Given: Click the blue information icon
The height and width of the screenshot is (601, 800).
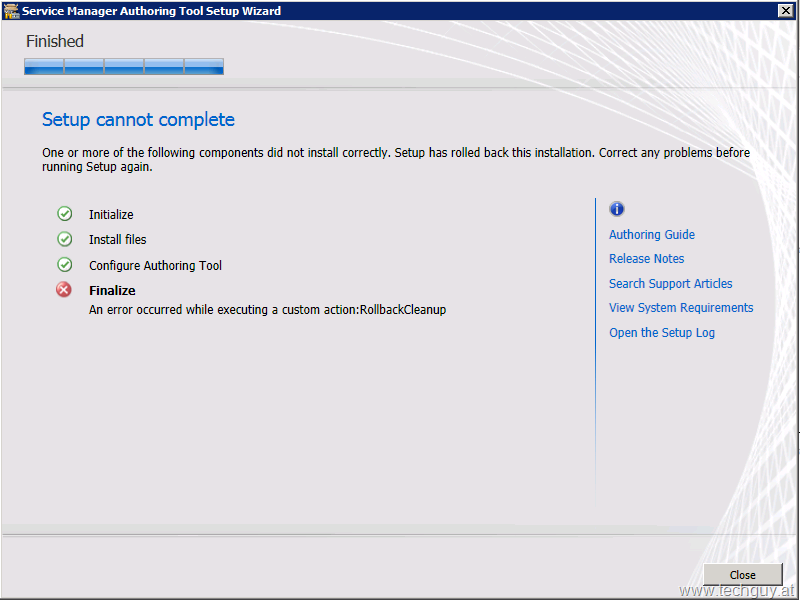Looking at the screenshot, I should click(617, 209).
